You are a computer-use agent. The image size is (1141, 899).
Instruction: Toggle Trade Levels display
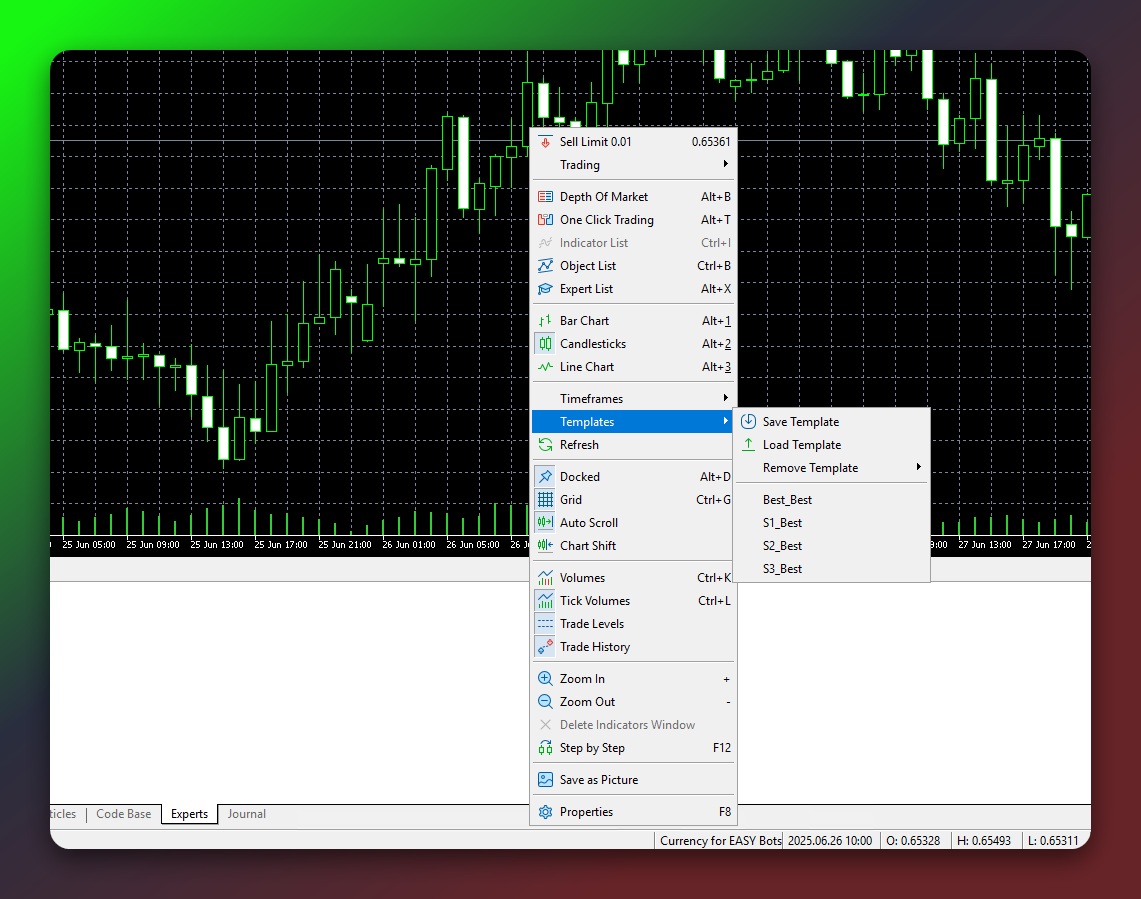click(632, 624)
